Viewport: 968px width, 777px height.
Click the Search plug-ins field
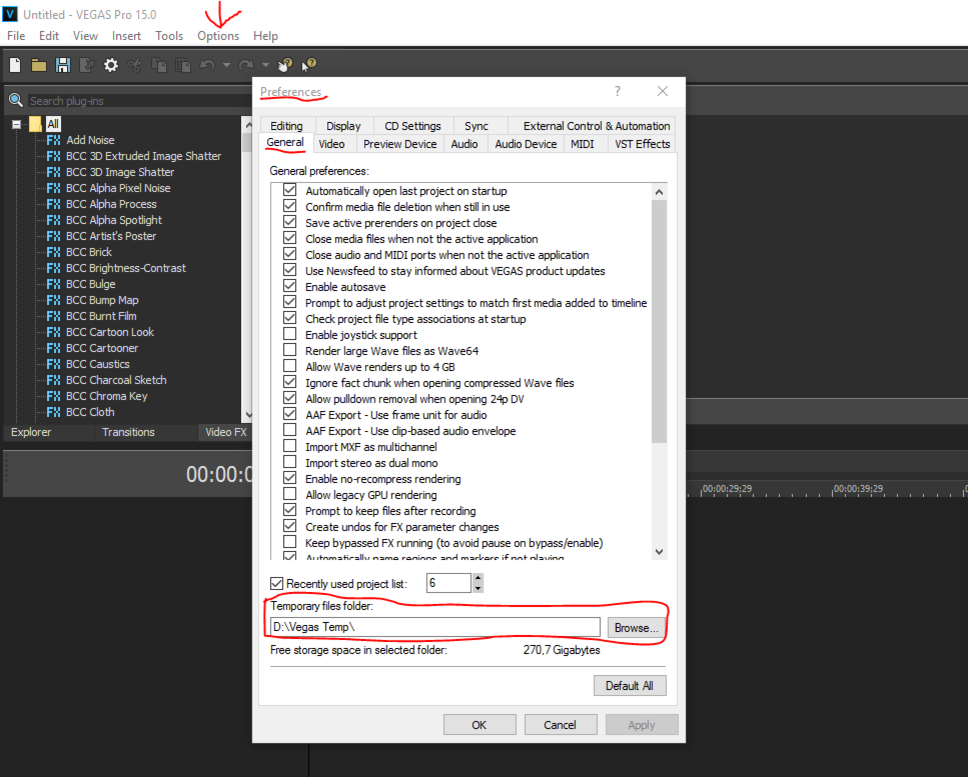coord(139,101)
